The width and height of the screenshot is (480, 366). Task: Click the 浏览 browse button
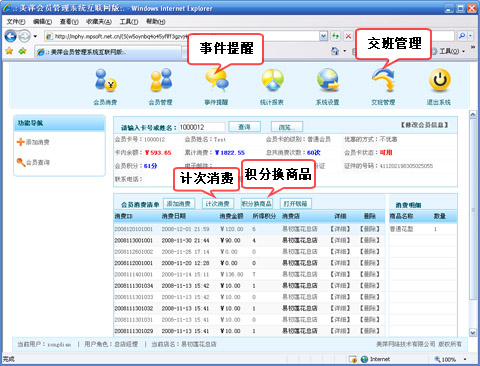pyautogui.click(x=287, y=127)
